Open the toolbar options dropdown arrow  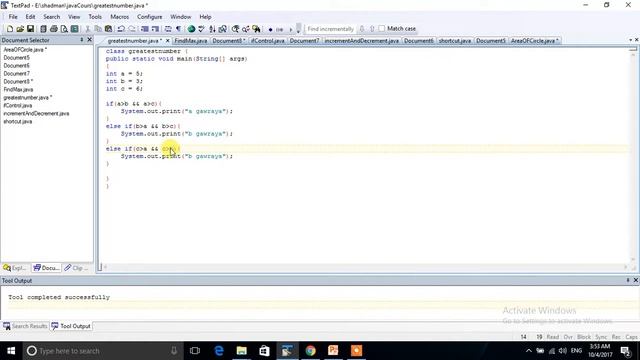(299, 29)
